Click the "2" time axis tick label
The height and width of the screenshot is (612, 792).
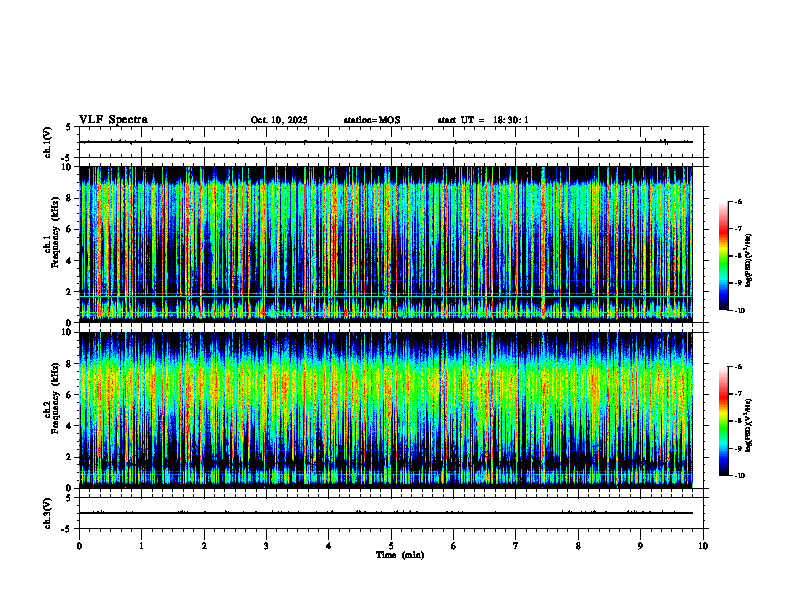point(204,546)
